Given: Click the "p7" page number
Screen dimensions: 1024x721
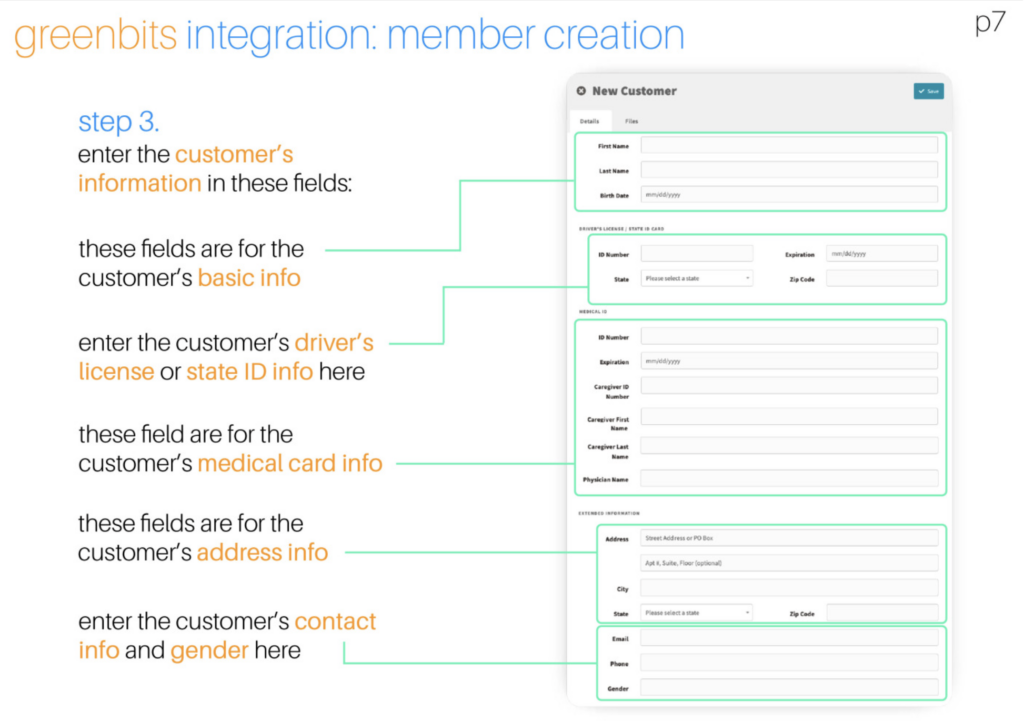Looking at the screenshot, I should pos(990,22).
